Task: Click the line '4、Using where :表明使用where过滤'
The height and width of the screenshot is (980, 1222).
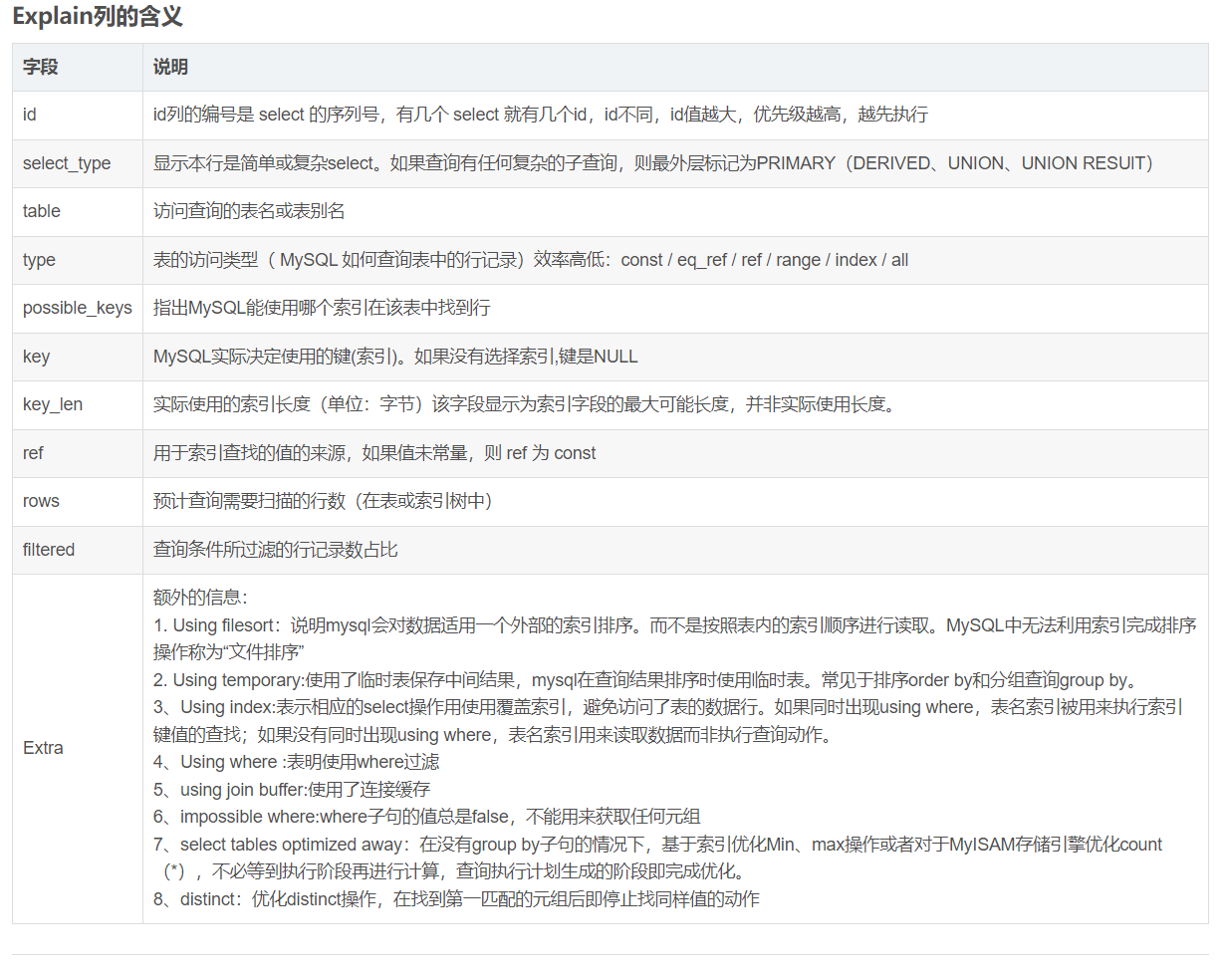Action: [x=296, y=762]
